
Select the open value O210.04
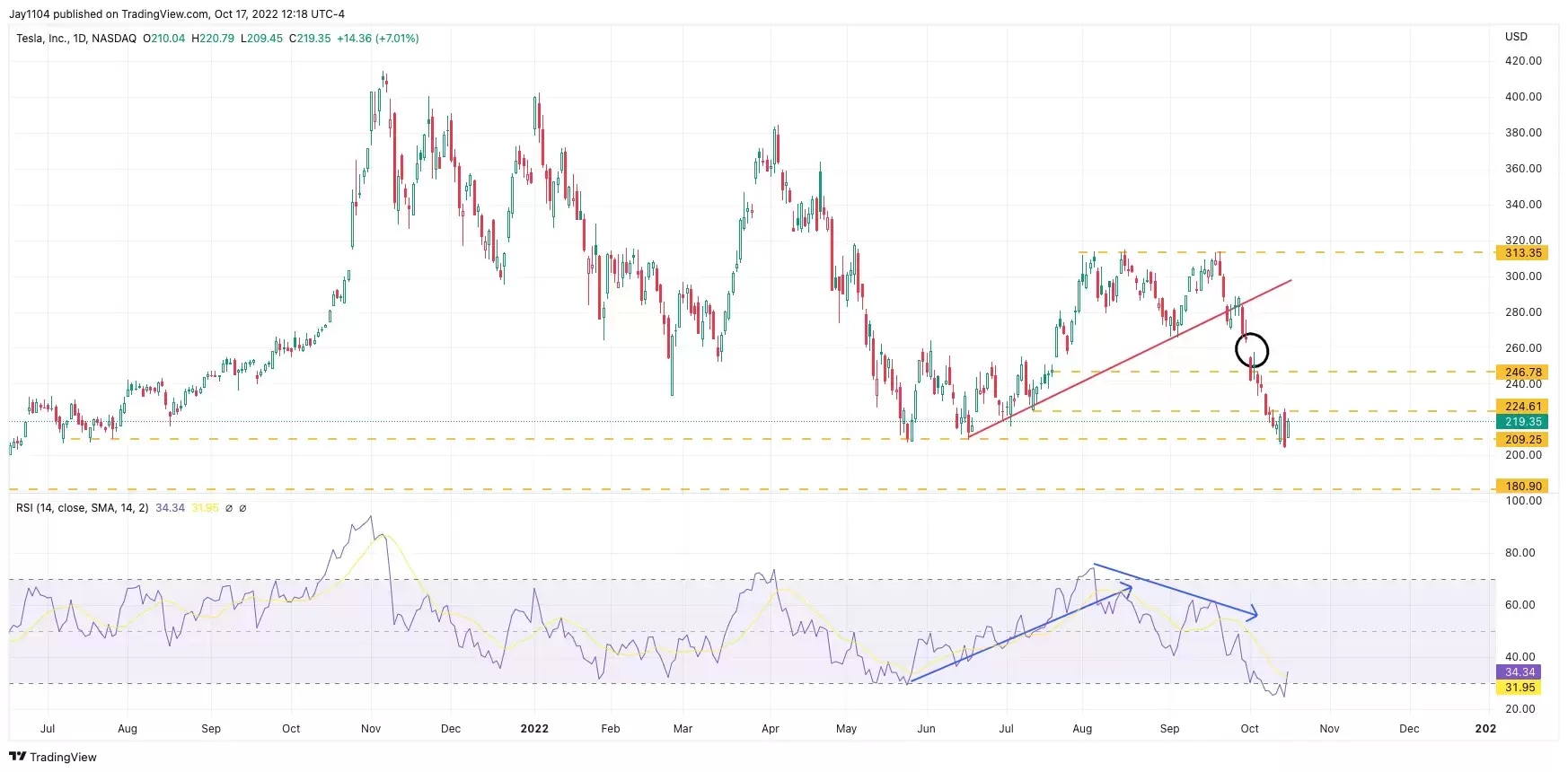tap(163, 39)
